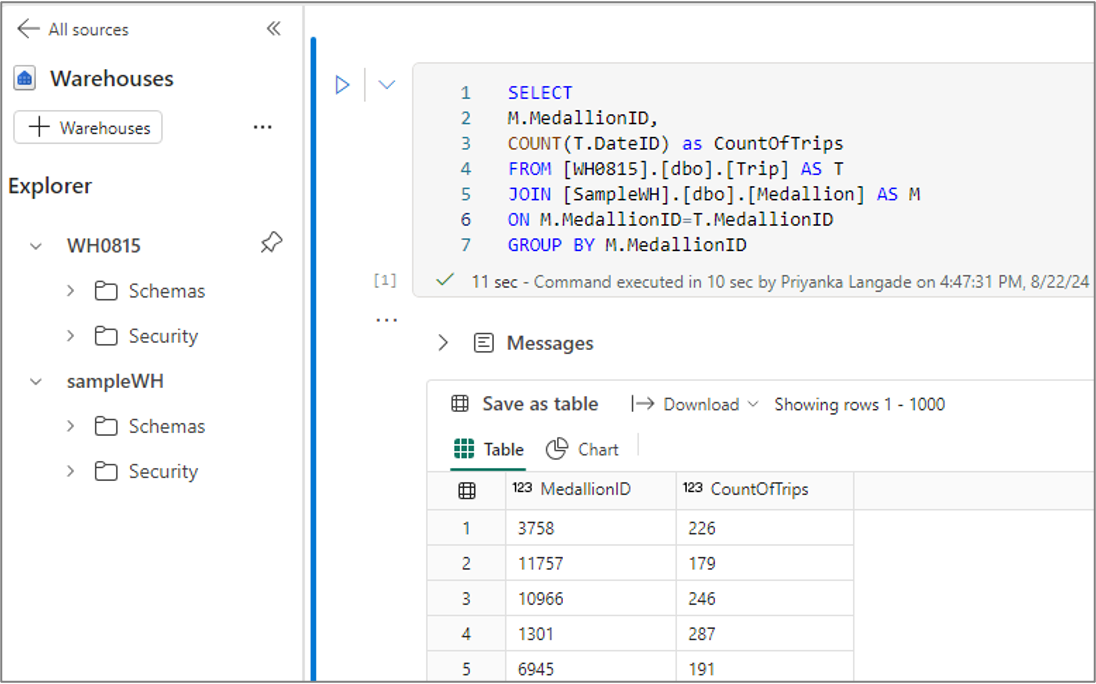1096x684 pixels.
Task: Click the All sources back arrow
Action: (x=28, y=29)
